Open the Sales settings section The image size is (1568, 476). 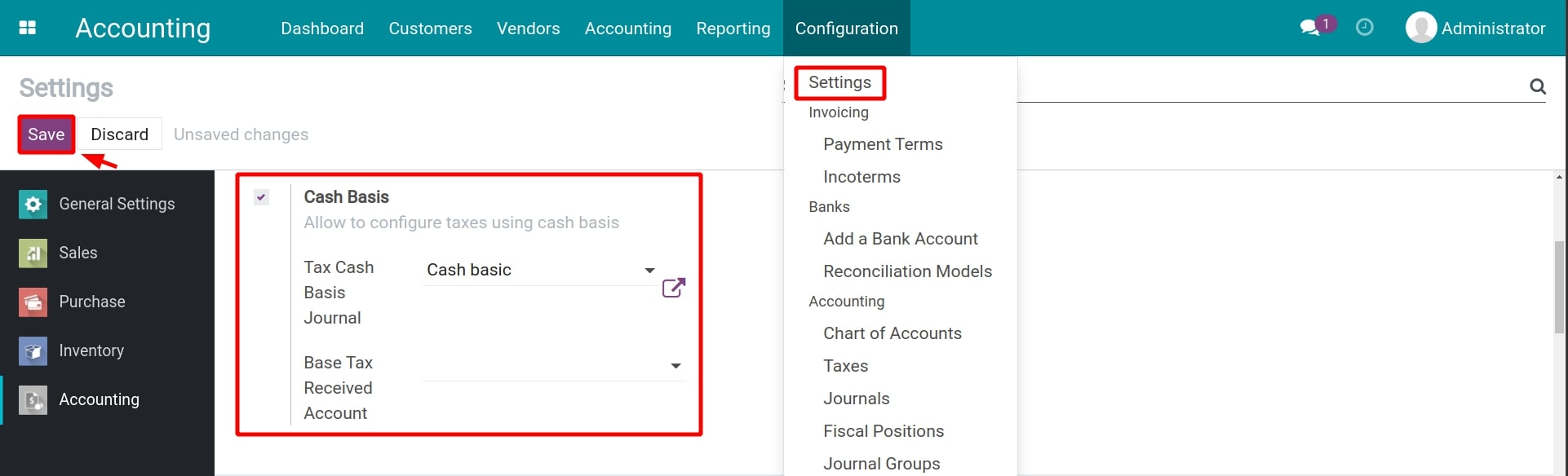click(x=78, y=253)
